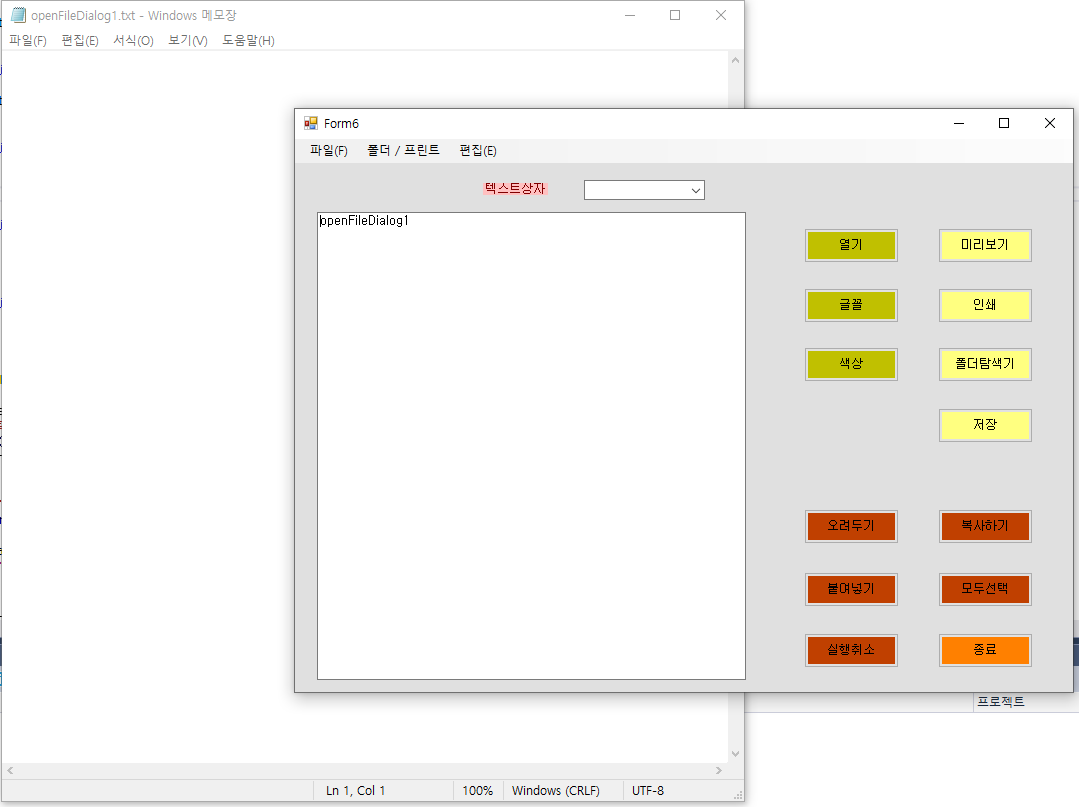
Task: Open the color dialog via the 색상 button
Action: (851, 364)
